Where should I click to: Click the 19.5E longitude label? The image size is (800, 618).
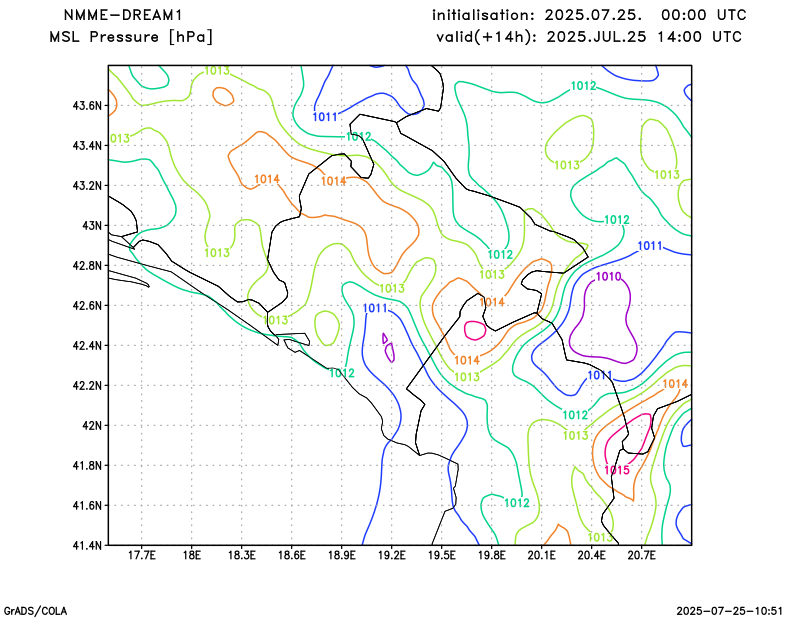(442, 555)
